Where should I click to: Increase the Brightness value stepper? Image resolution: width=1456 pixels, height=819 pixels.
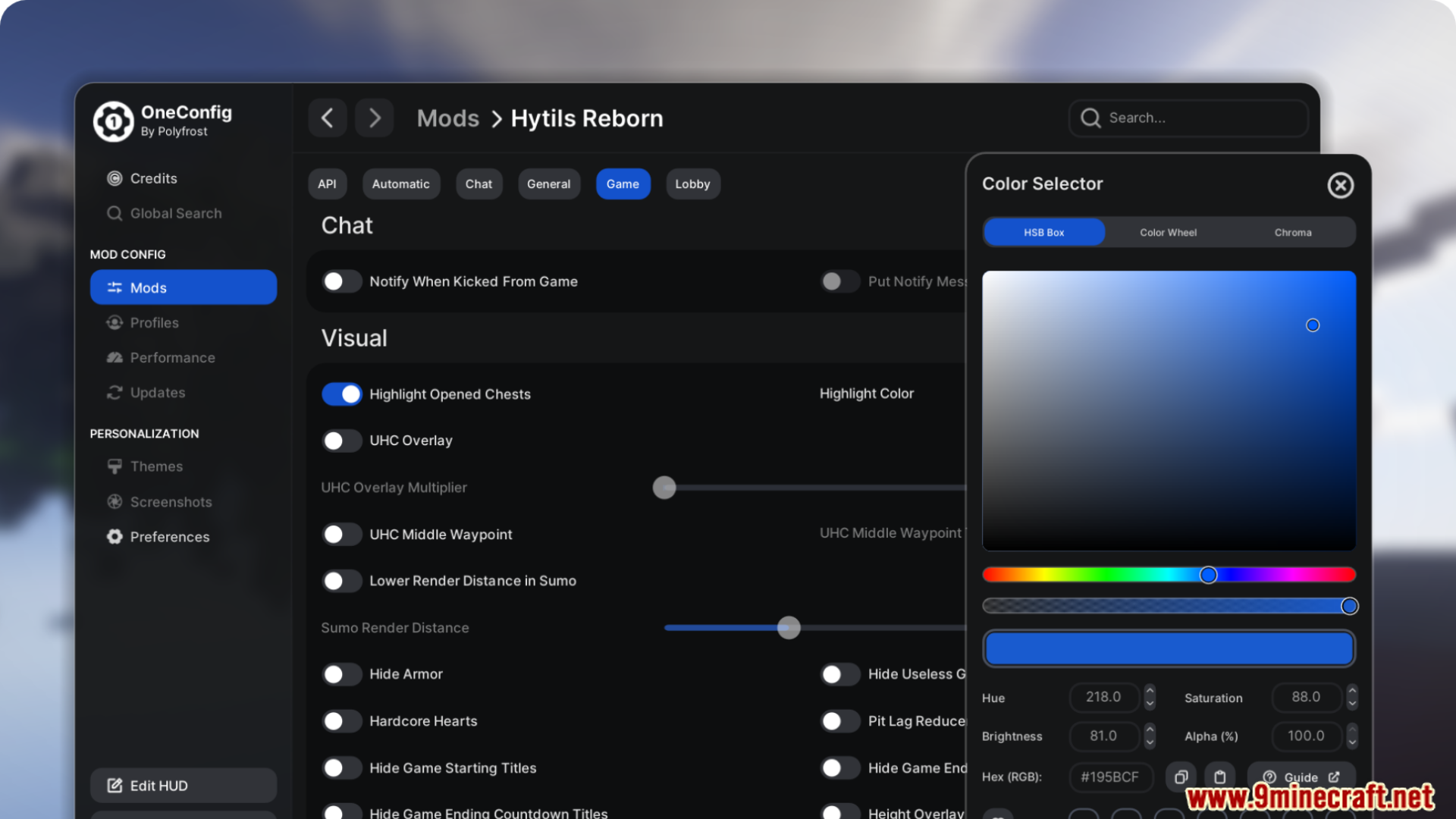coord(1150,729)
